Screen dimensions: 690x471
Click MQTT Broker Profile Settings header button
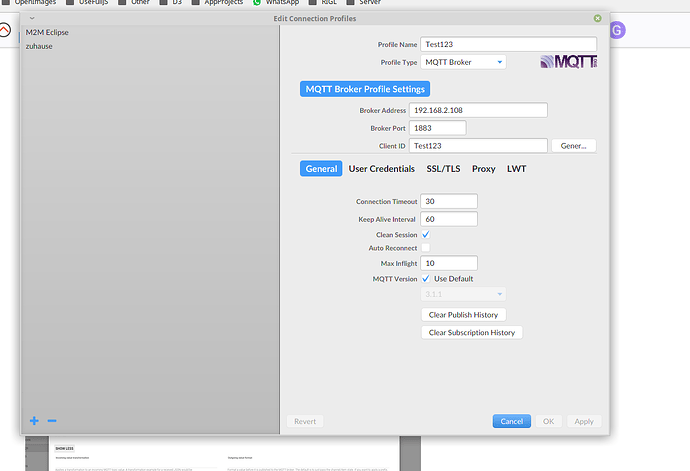365,89
